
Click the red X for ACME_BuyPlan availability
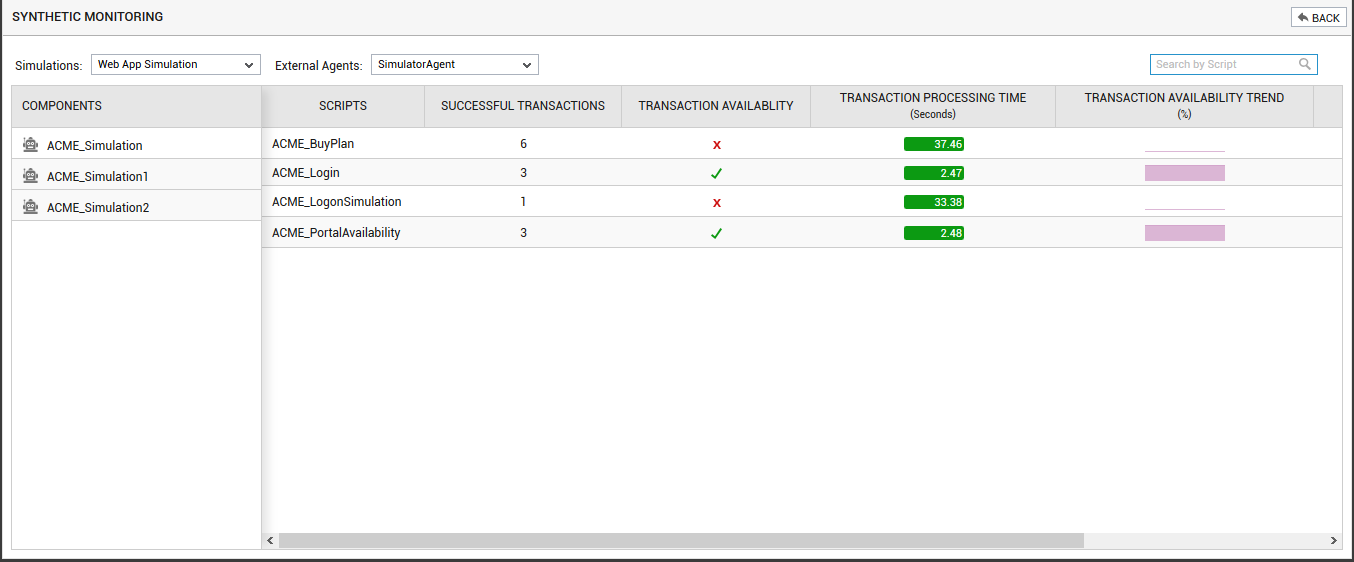click(717, 145)
